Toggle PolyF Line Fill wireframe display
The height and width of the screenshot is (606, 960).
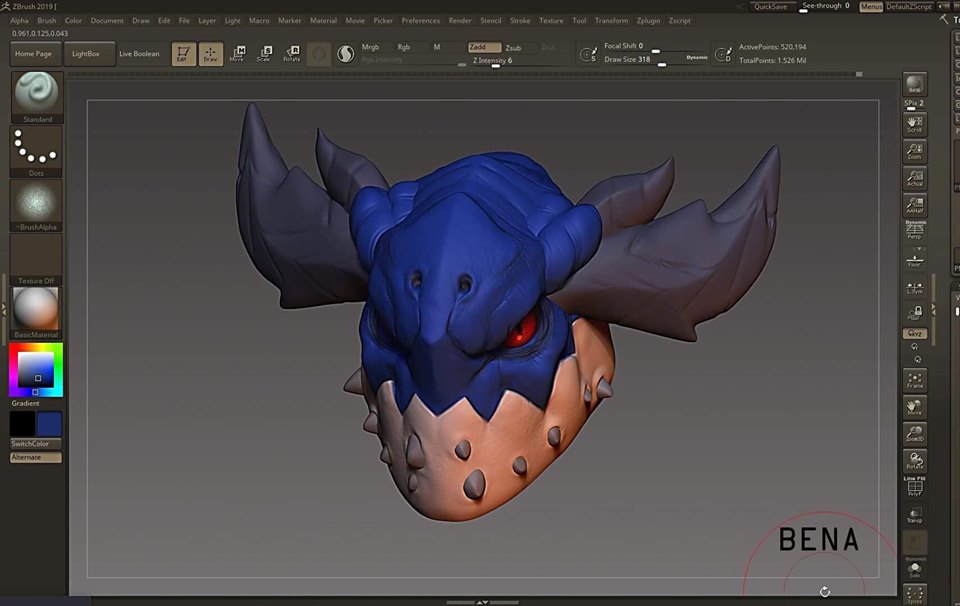[914, 488]
